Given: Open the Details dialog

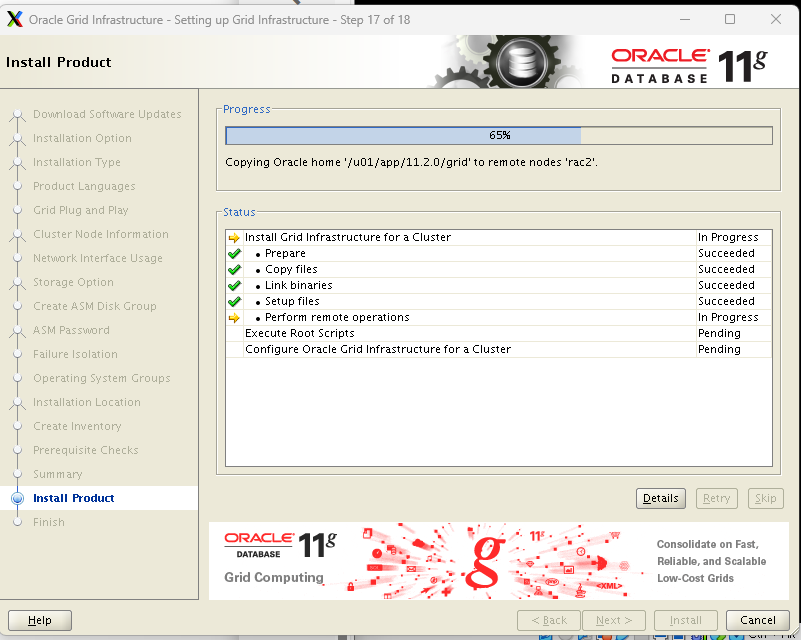Looking at the screenshot, I should (x=661, y=498).
